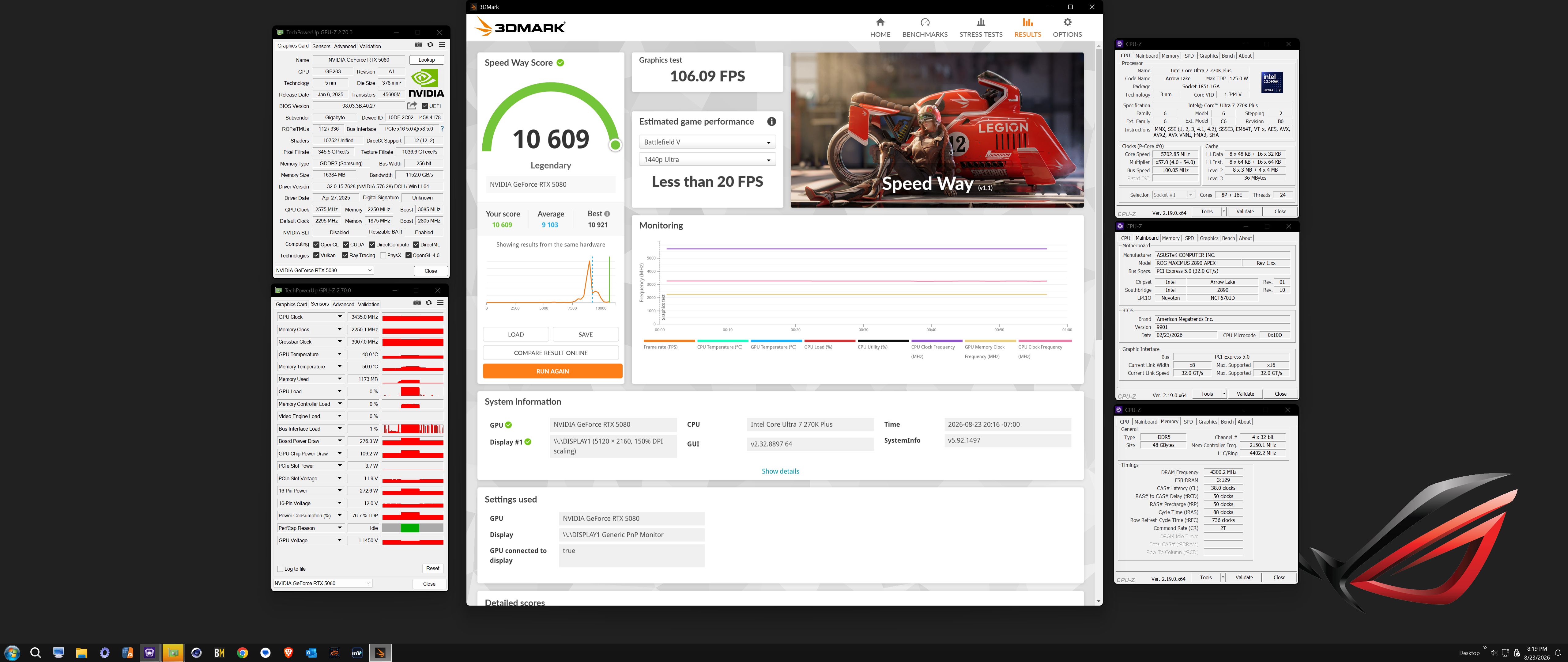Click refresh icon in GPU-Z Sensors window
The width and height of the screenshot is (1568, 662).
pos(428,303)
